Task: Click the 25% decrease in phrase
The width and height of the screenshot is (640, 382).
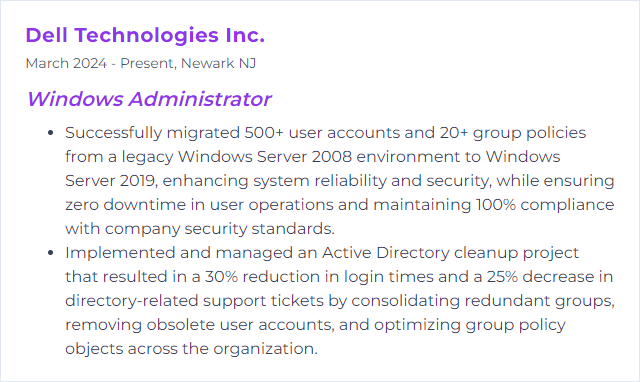Action: pyautogui.click(x=550, y=277)
